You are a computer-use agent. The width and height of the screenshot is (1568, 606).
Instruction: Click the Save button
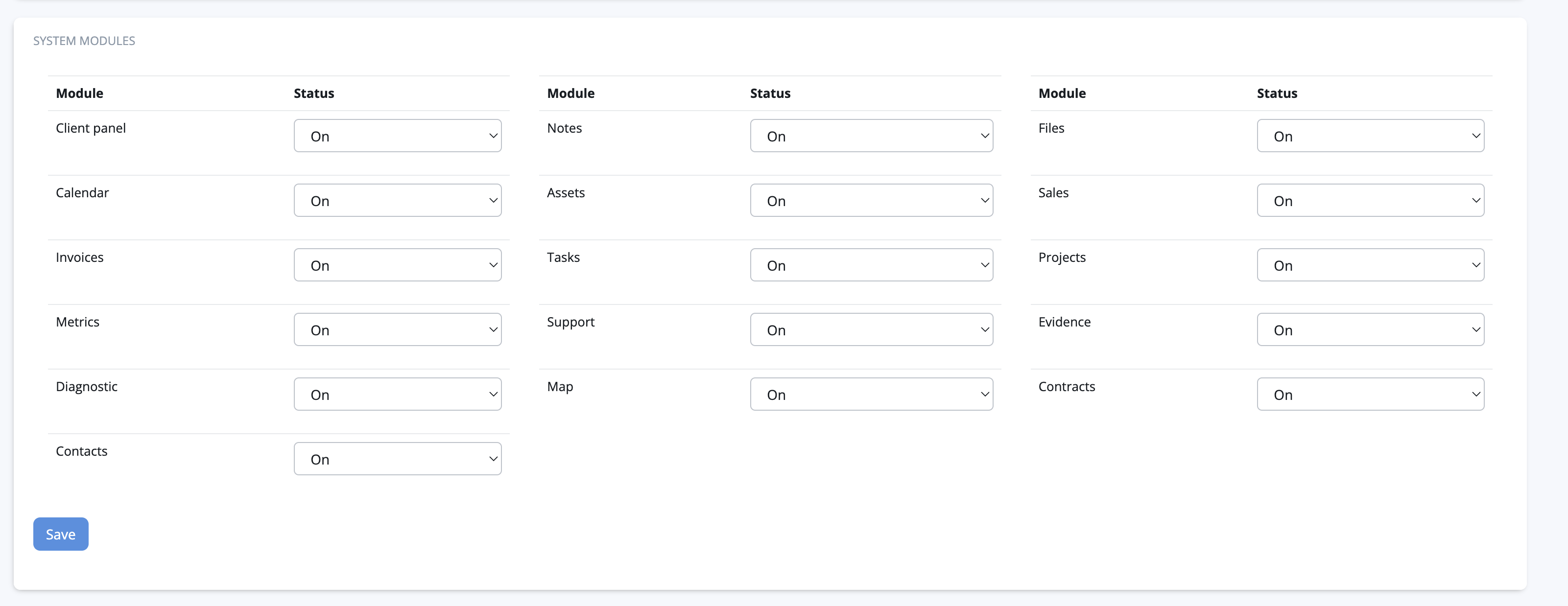(x=60, y=534)
